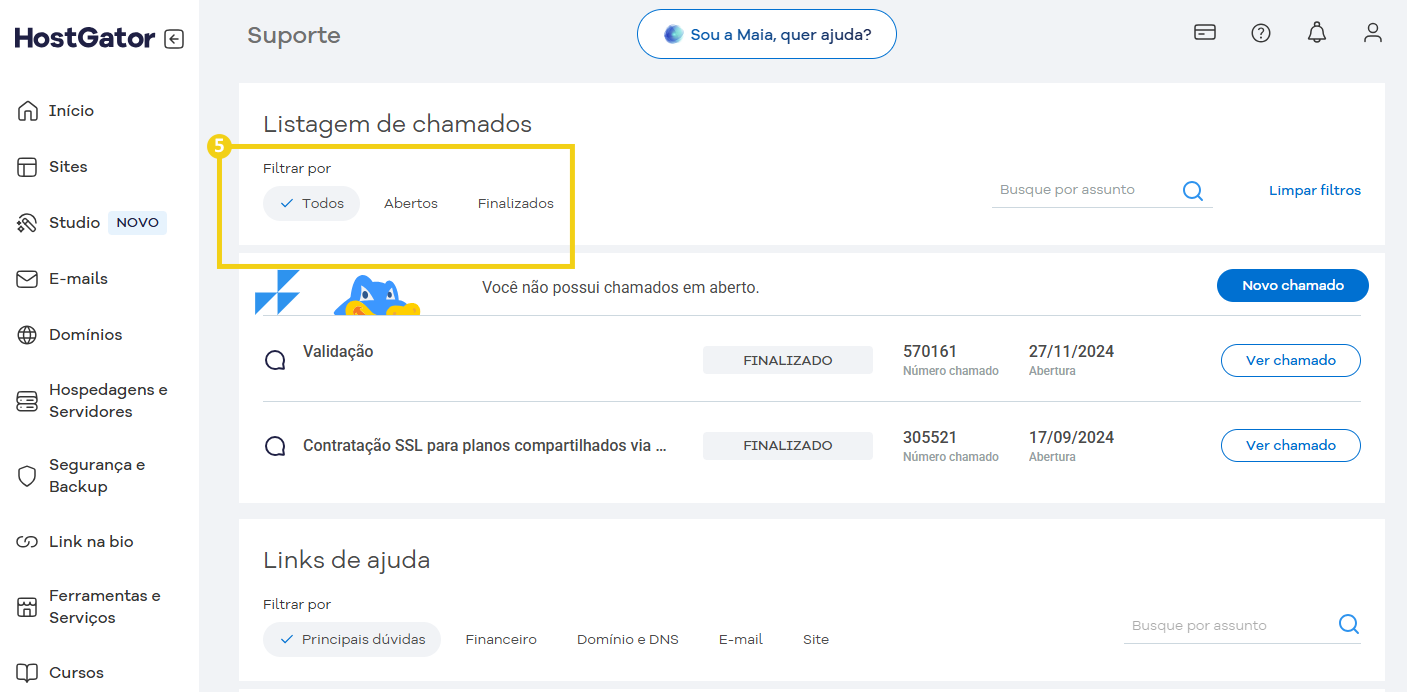Click ticket number 570161
The height and width of the screenshot is (692, 1407).
click(x=930, y=352)
